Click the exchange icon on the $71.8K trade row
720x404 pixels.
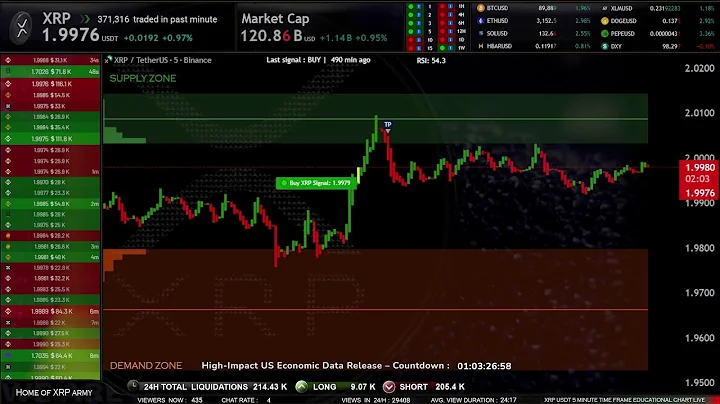point(8,72)
